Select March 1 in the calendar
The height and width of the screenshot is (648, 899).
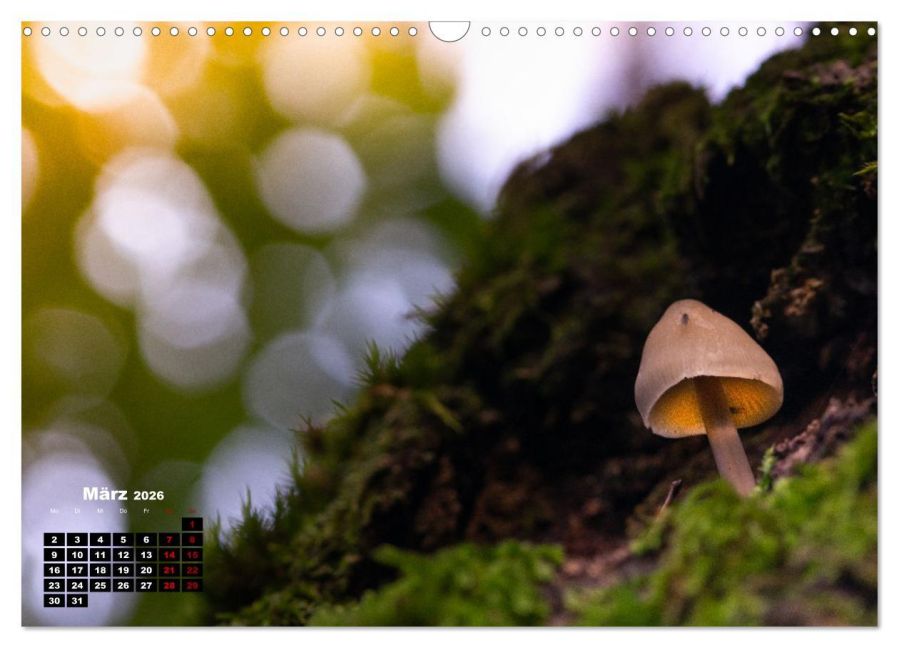pyautogui.click(x=192, y=524)
